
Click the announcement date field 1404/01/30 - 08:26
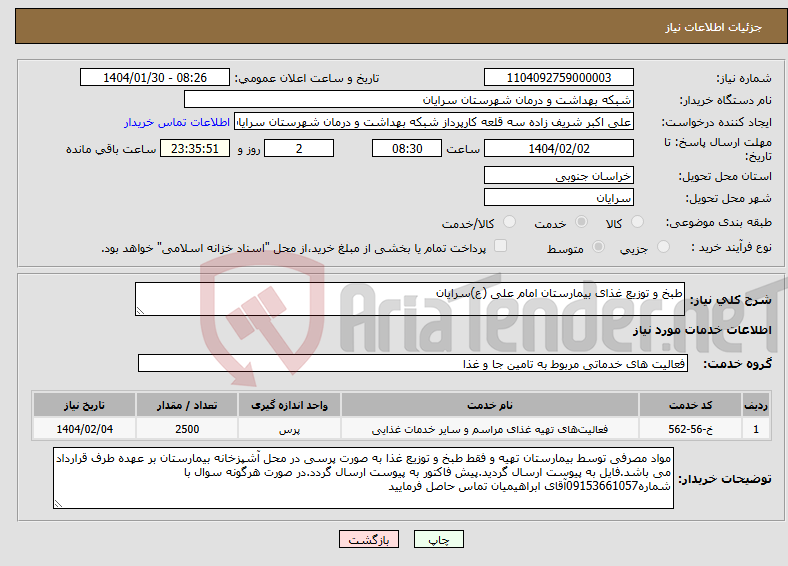155,77
